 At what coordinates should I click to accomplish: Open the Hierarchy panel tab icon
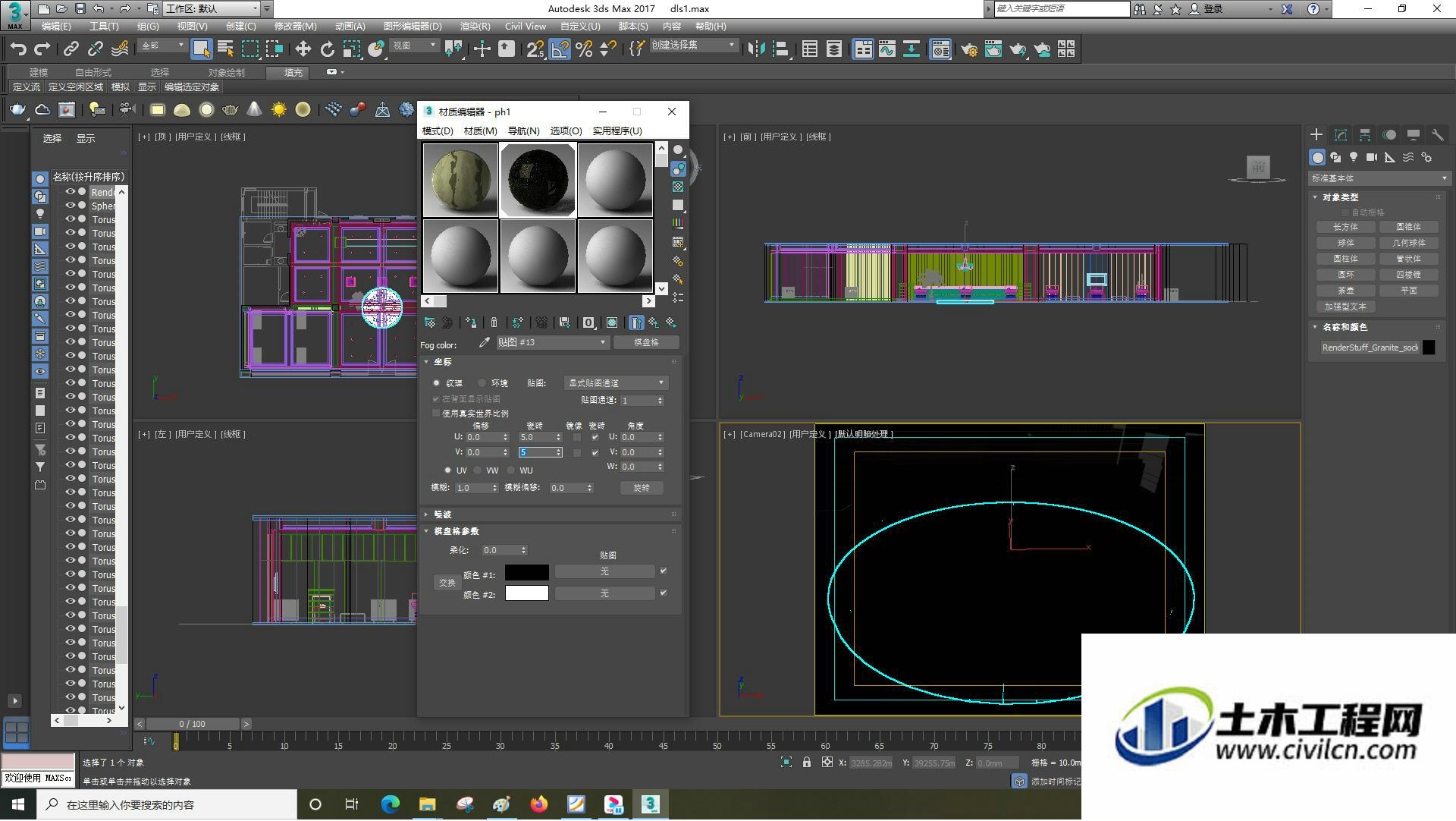coord(1365,135)
